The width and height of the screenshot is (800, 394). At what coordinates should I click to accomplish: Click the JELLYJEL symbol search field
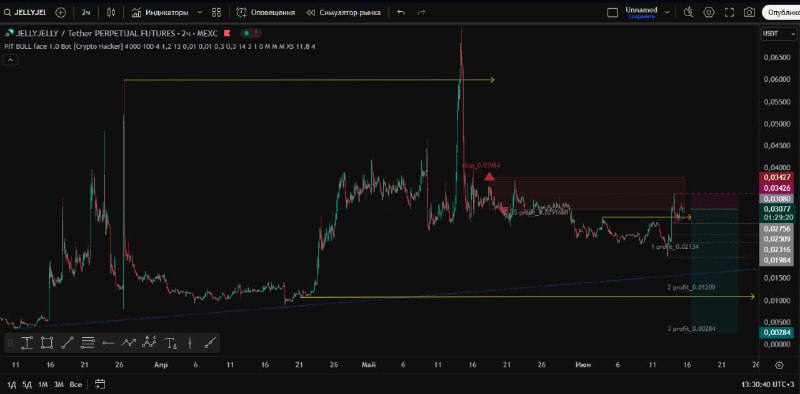[24, 13]
